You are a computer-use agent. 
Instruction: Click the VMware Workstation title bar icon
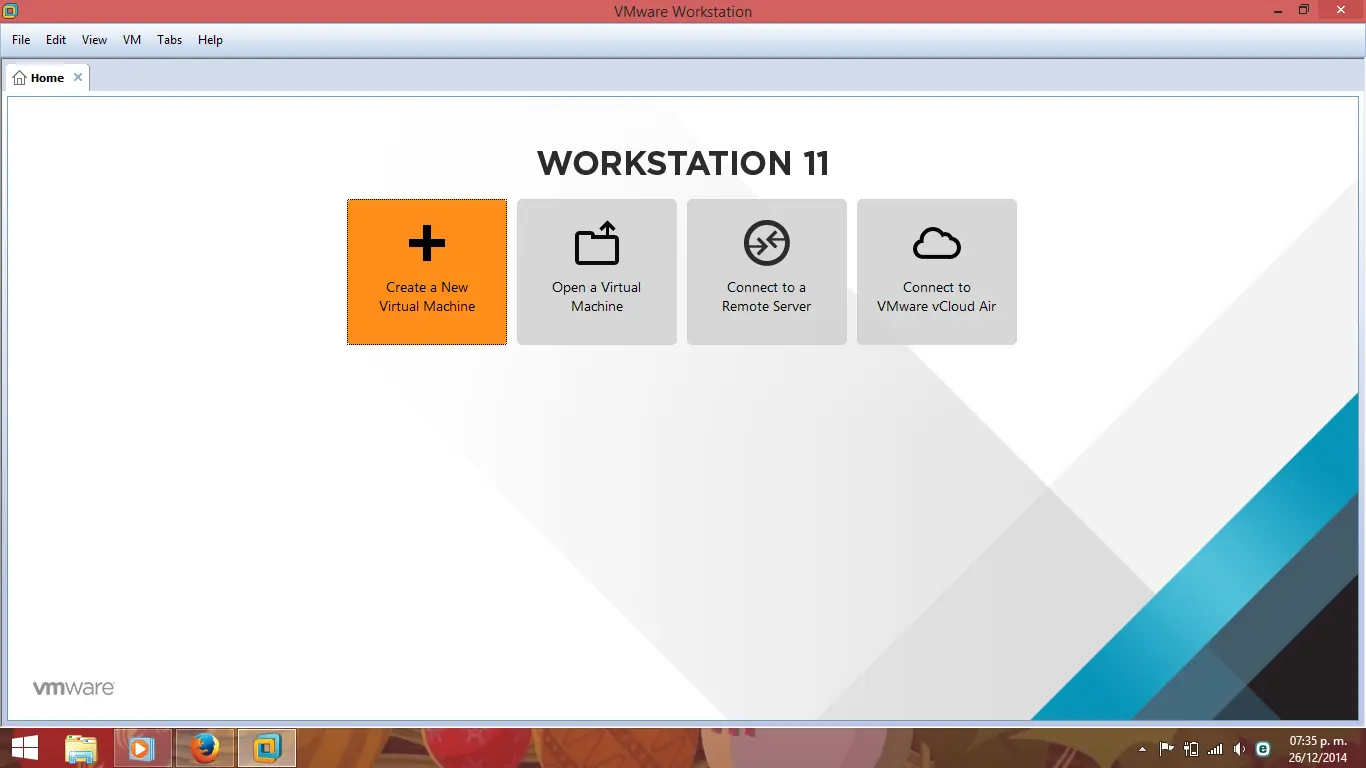point(11,11)
